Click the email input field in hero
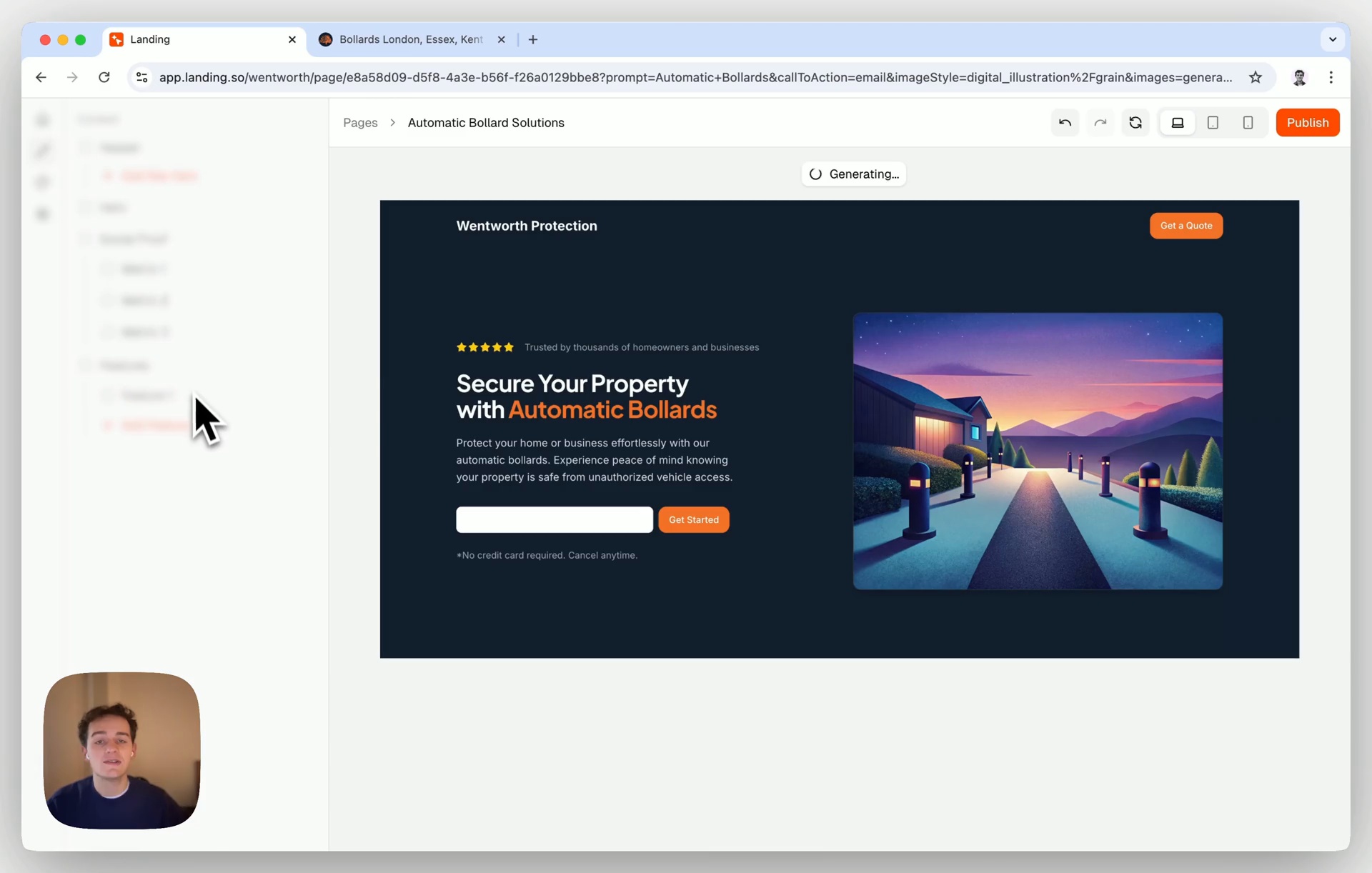This screenshot has height=873, width=1372. coord(554,520)
